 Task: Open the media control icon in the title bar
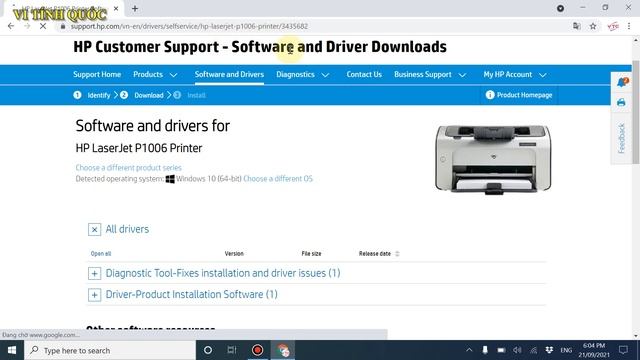pos(560,8)
